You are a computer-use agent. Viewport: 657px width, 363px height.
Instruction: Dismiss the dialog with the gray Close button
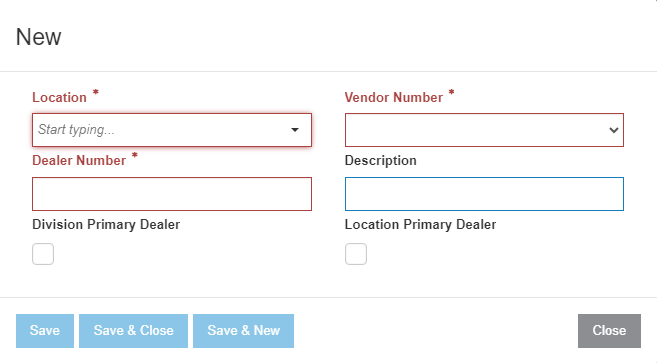tap(609, 331)
